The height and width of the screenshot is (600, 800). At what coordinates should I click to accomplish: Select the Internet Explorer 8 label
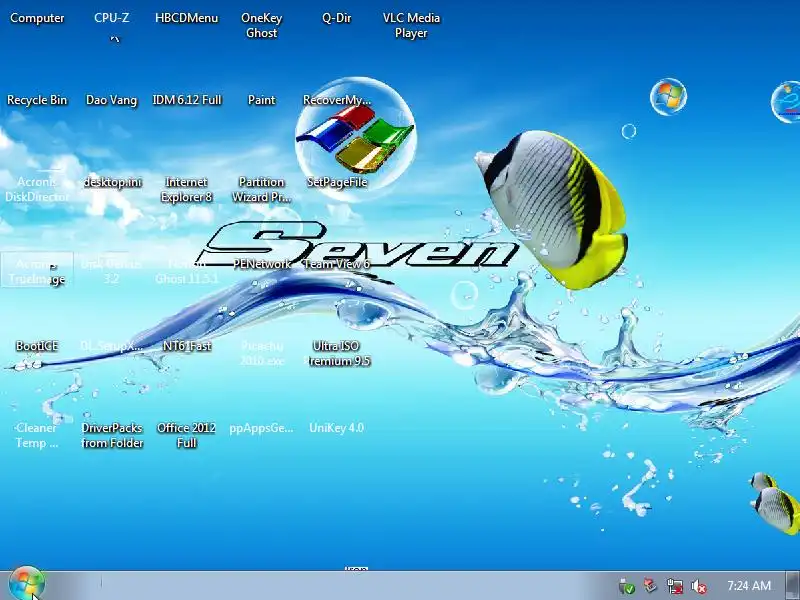pyautogui.click(x=187, y=189)
